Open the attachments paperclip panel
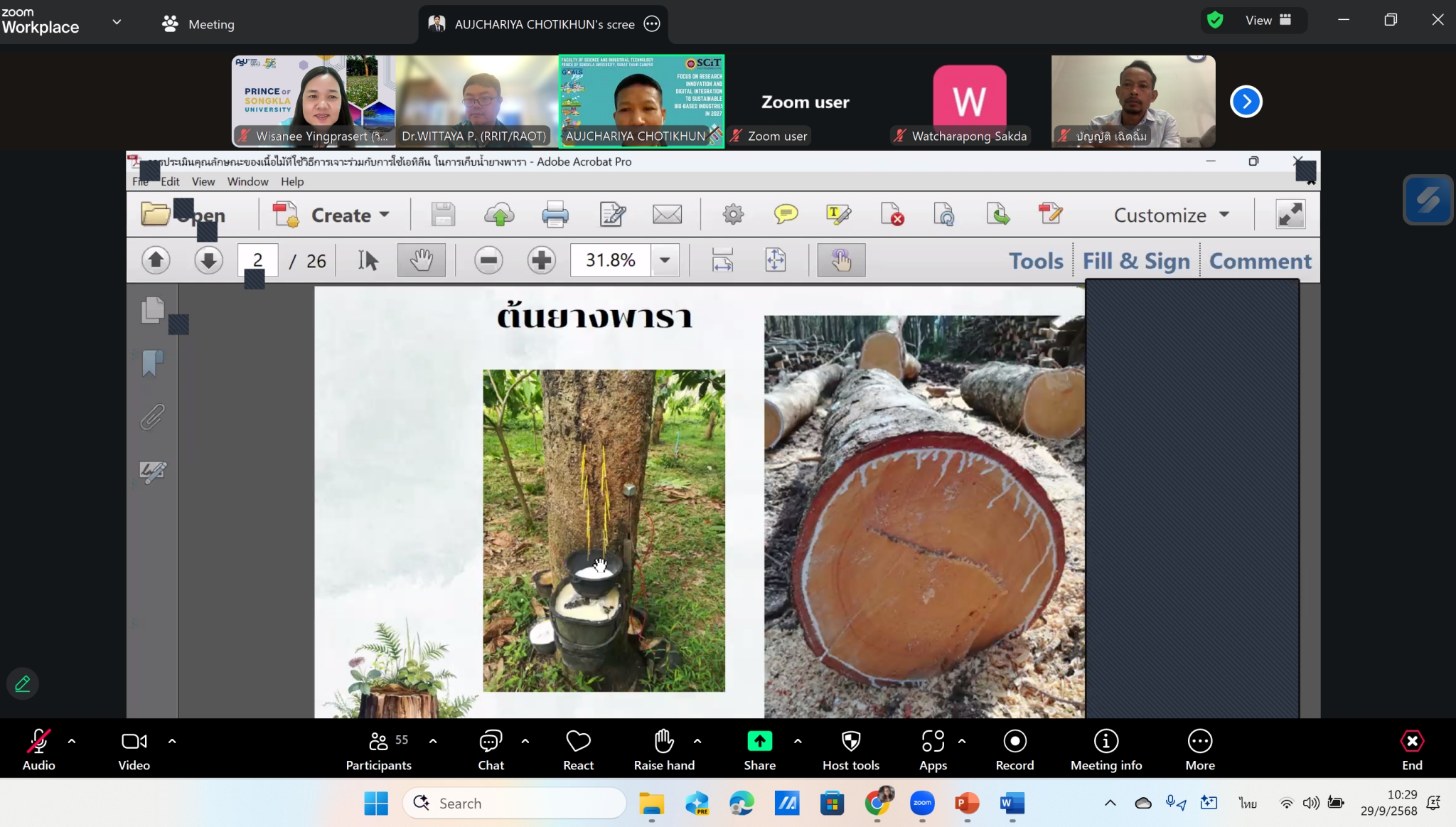 click(x=152, y=417)
